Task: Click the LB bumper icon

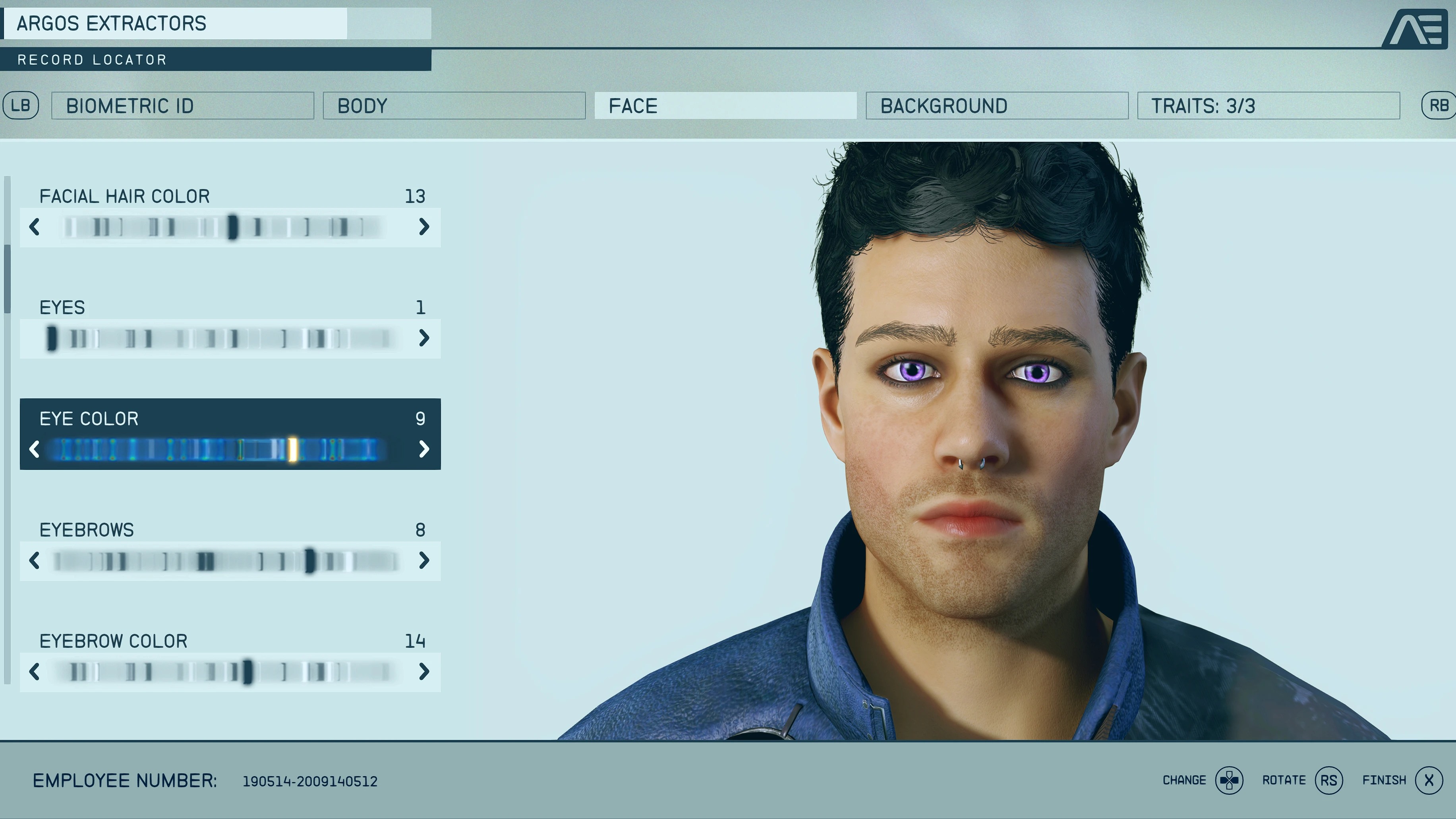Action: [x=21, y=106]
